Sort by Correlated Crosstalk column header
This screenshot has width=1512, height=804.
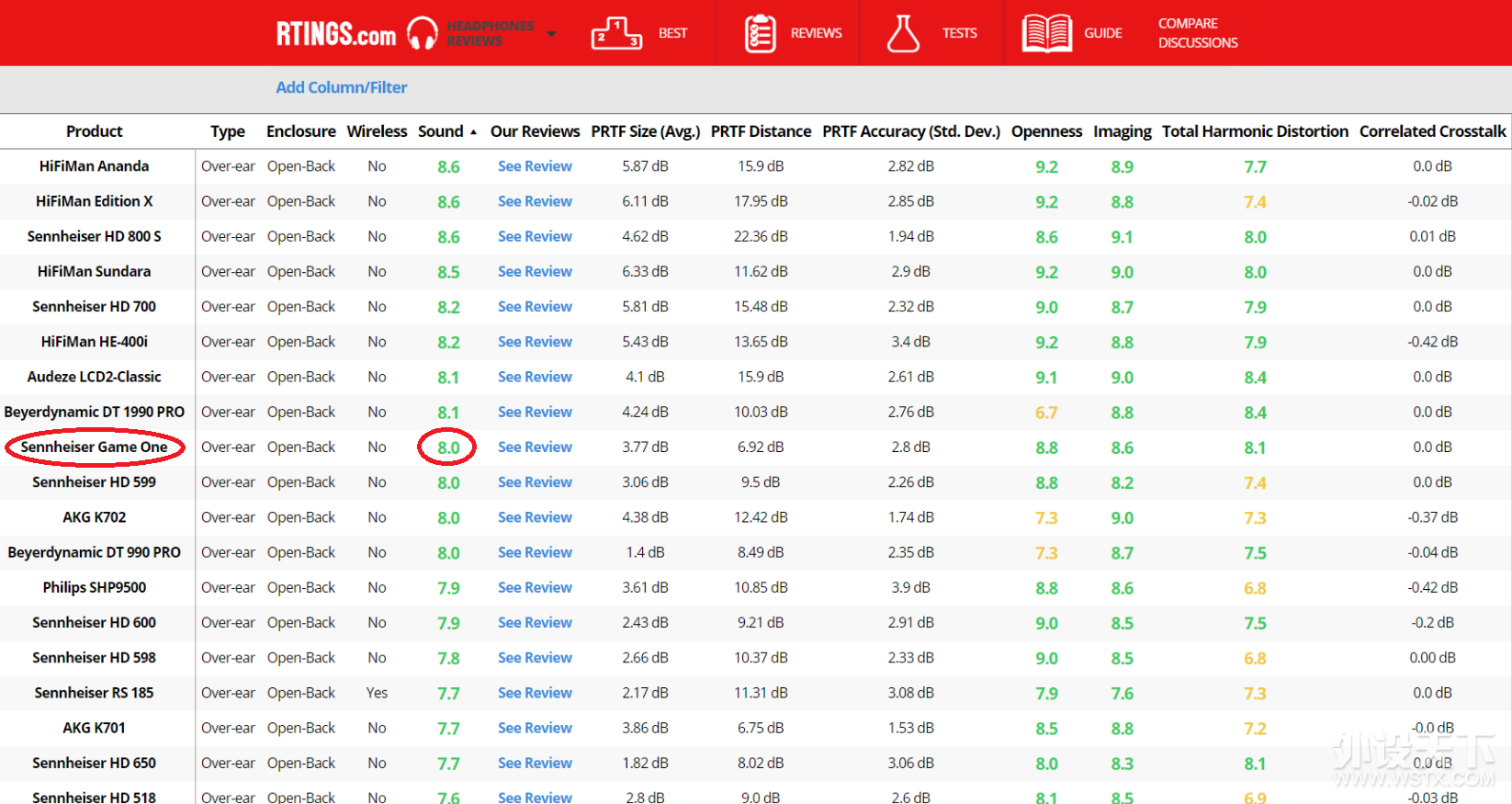point(1433,131)
